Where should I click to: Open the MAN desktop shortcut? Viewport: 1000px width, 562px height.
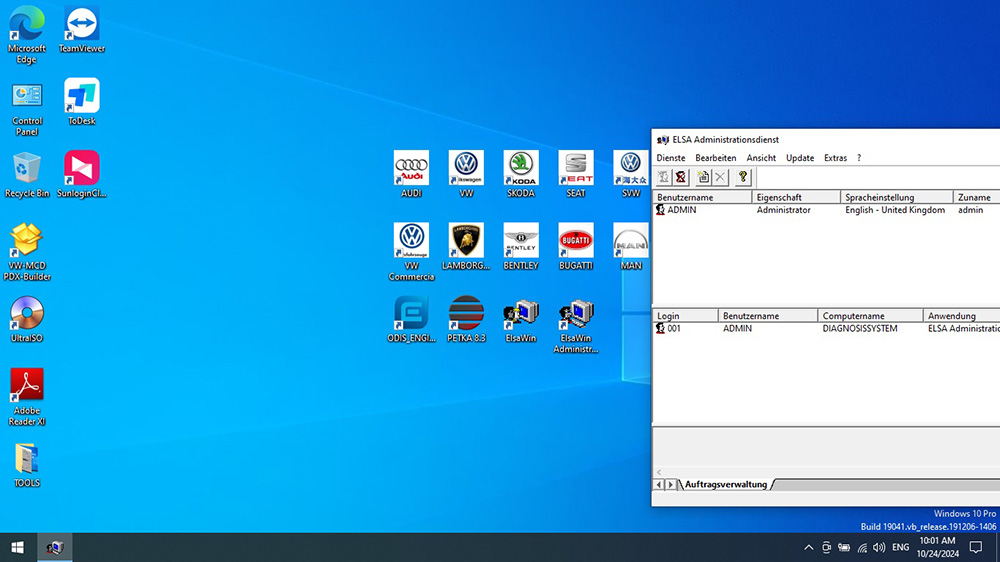click(631, 246)
